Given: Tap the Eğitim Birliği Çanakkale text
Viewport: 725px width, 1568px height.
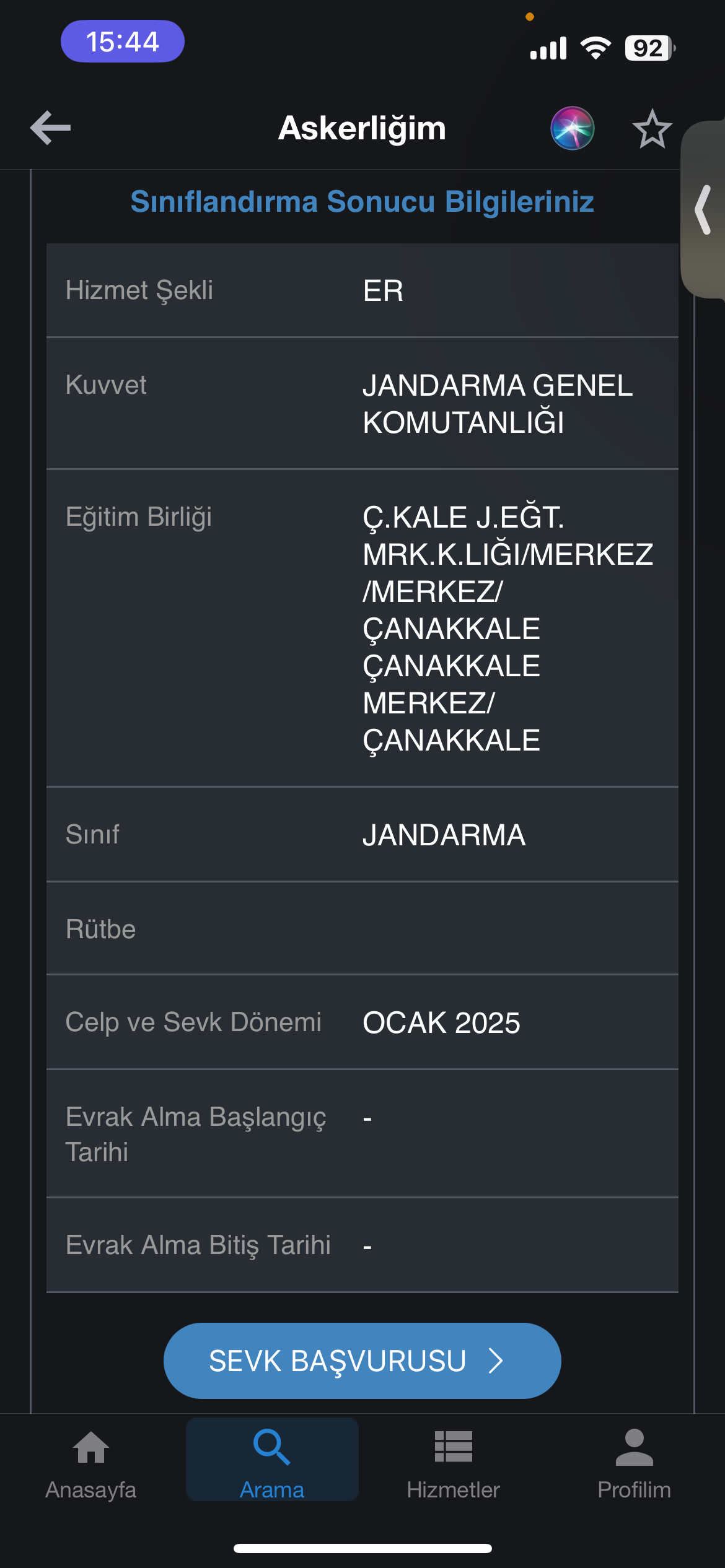Looking at the screenshot, I should click(x=507, y=629).
